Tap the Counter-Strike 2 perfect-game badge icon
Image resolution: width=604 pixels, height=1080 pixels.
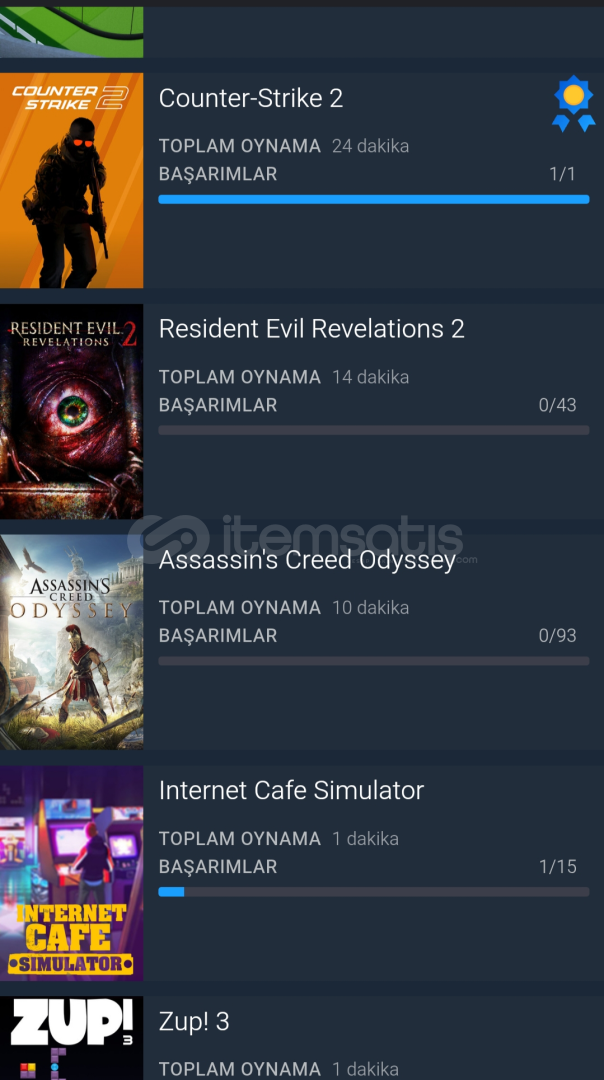click(x=573, y=103)
